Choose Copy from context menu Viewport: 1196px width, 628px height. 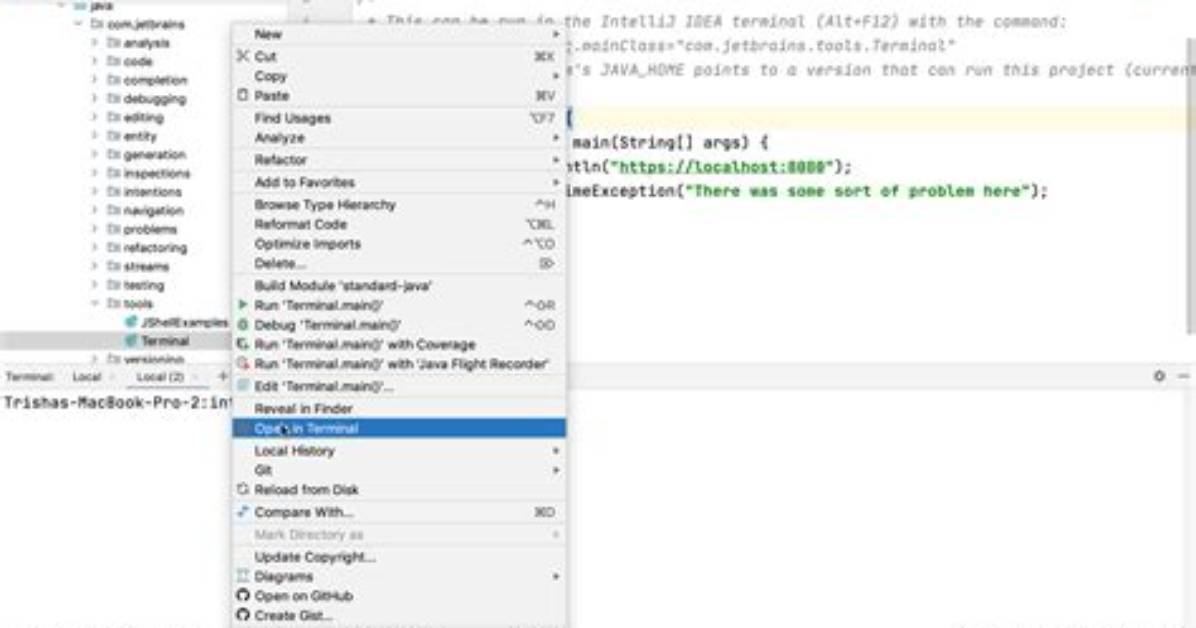pyautogui.click(x=399, y=76)
